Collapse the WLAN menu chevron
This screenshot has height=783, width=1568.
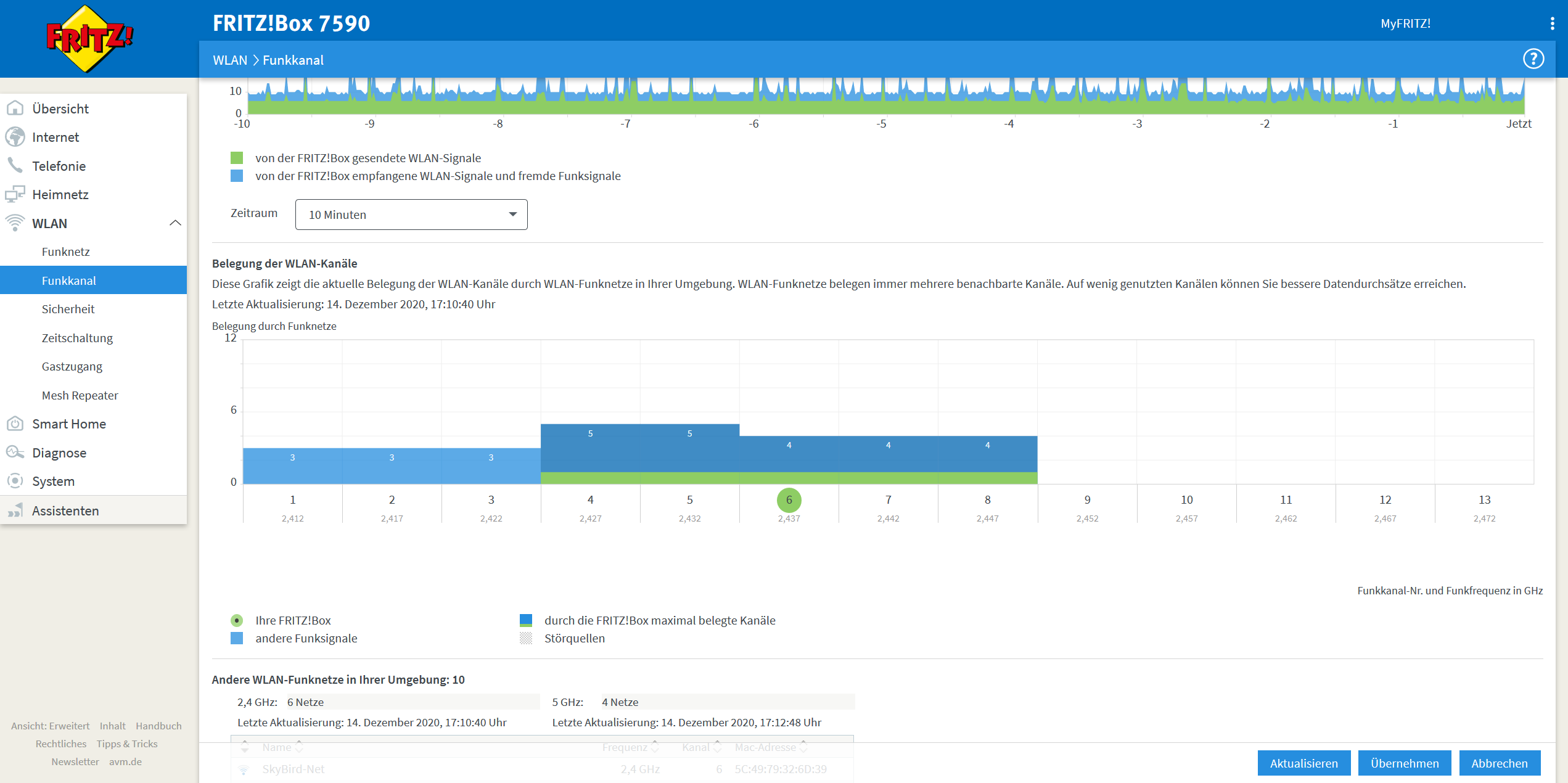pos(175,223)
